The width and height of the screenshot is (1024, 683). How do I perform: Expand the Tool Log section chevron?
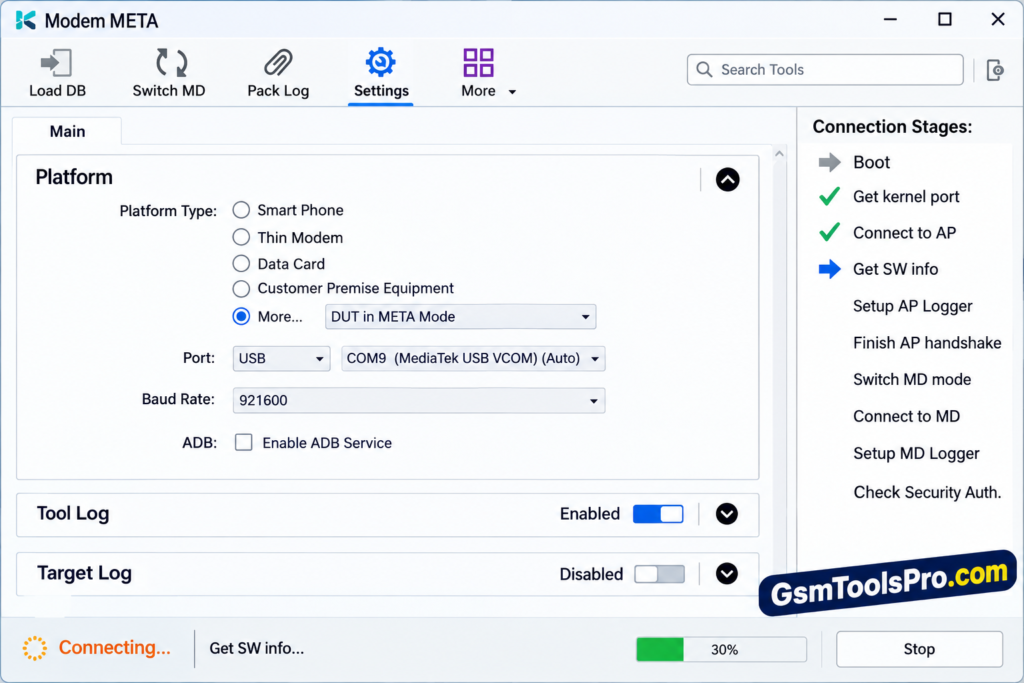click(x=727, y=514)
